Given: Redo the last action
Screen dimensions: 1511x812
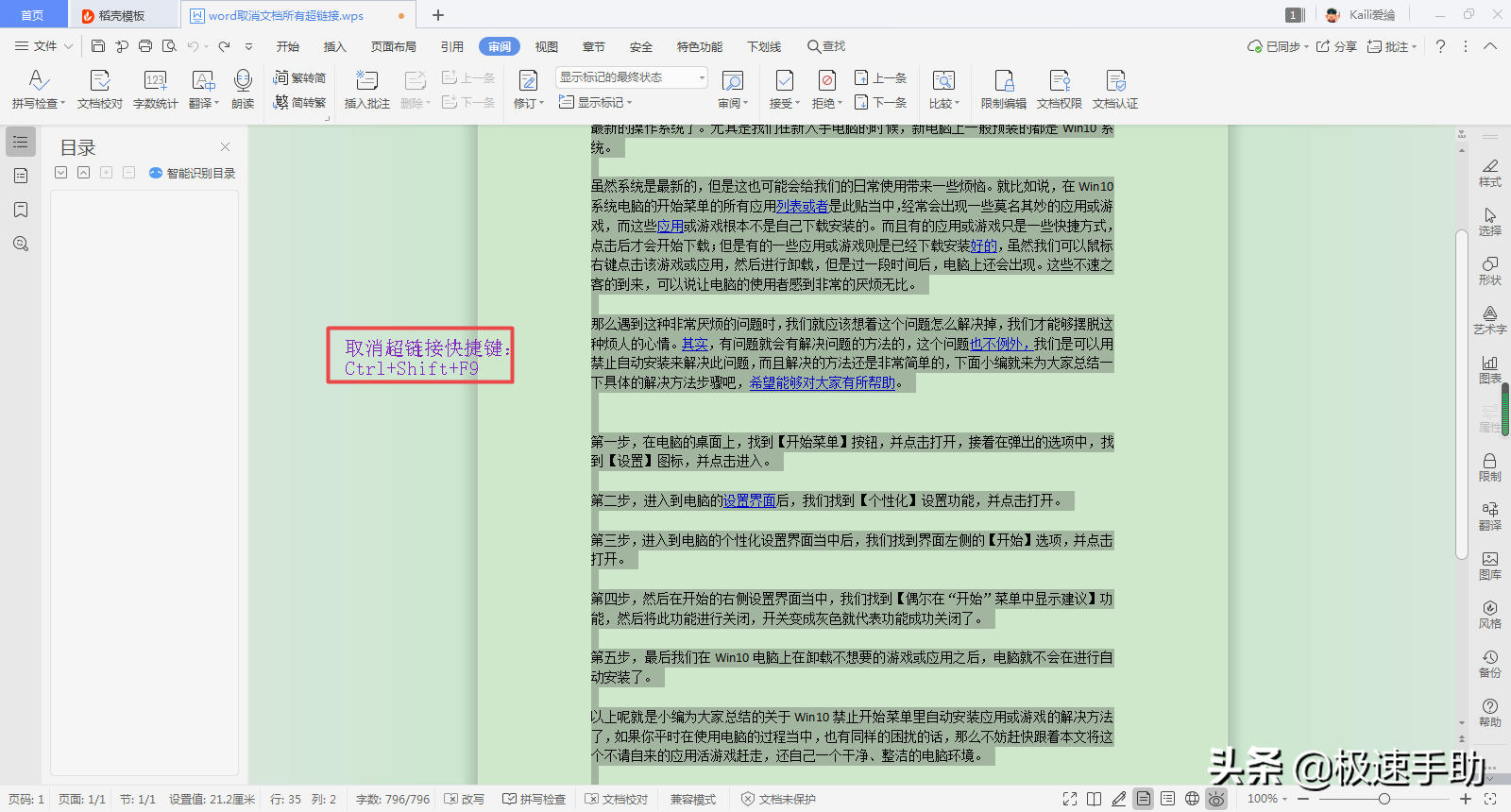Looking at the screenshot, I should tap(224, 46).
